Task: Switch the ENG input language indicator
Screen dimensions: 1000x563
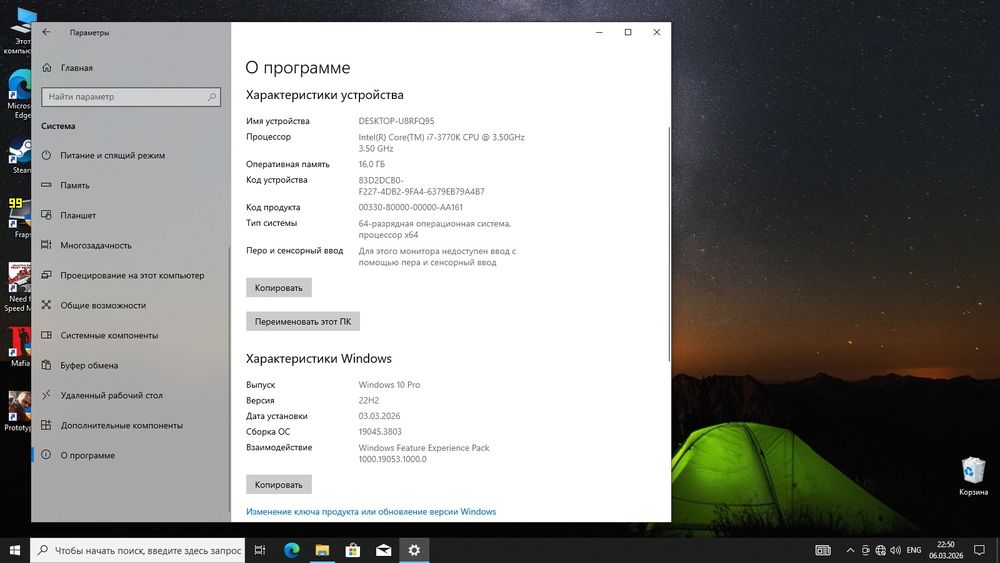Action: pyautogui.click(x=914, y=550)
